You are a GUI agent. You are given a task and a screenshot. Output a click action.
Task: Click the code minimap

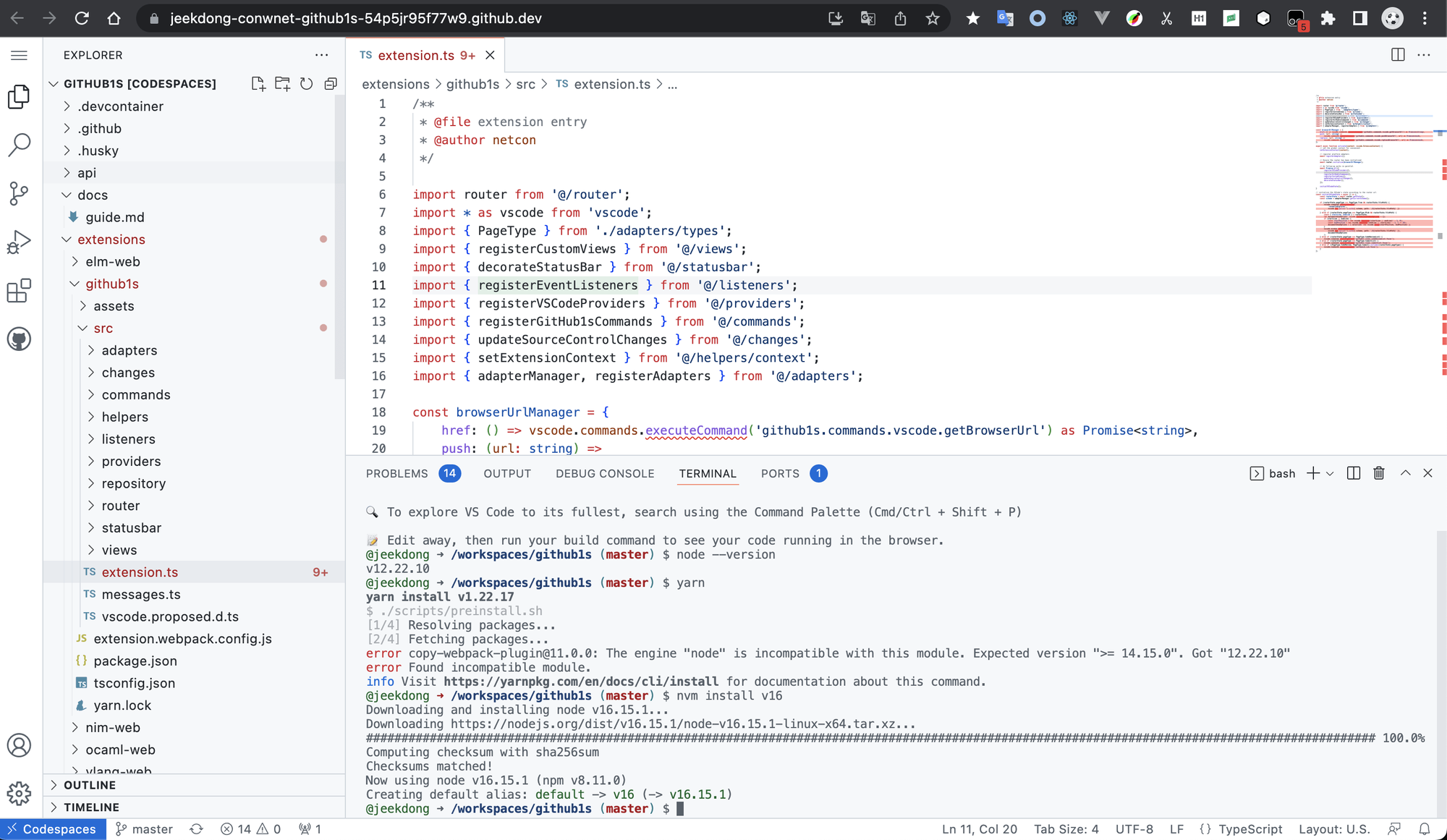pos(1373,174)
